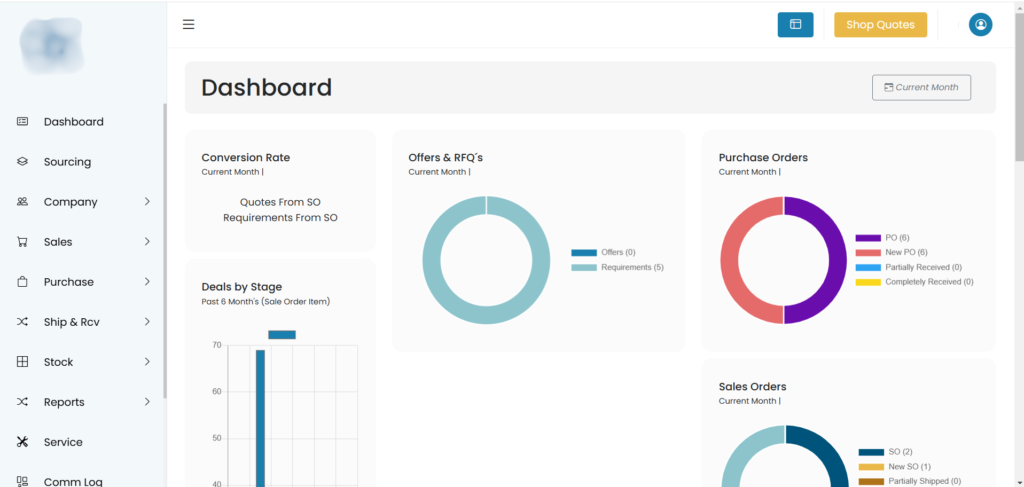Click the Offers & RFQ's title
The height and width of the screenshot is (487, 1024).
click(x=445, y=157)
